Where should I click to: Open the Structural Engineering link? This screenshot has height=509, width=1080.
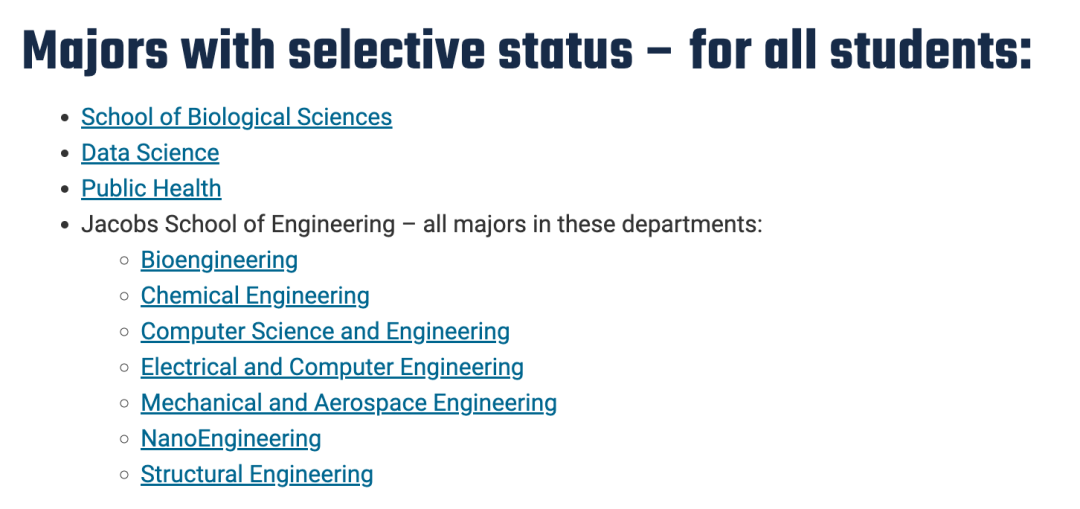coord(257,475)
